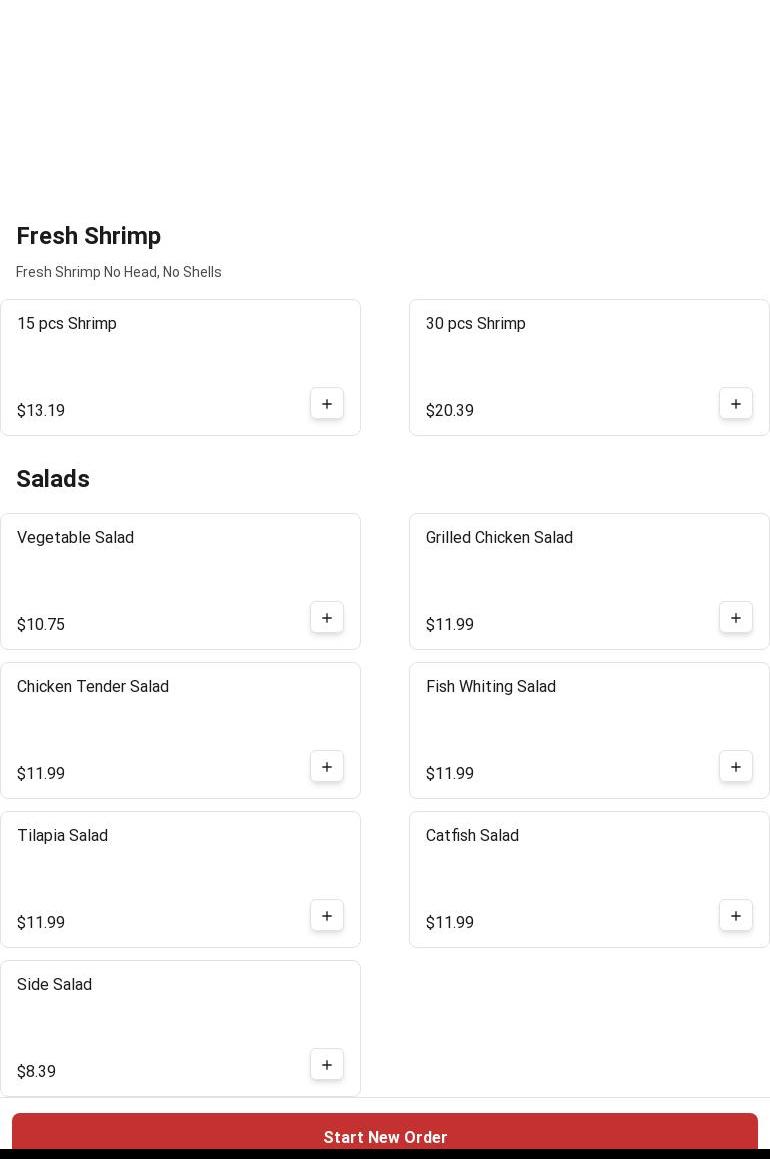Open the Tilapia Salad item name
This screenshot has width=770, height=1159.
[62, 836]
